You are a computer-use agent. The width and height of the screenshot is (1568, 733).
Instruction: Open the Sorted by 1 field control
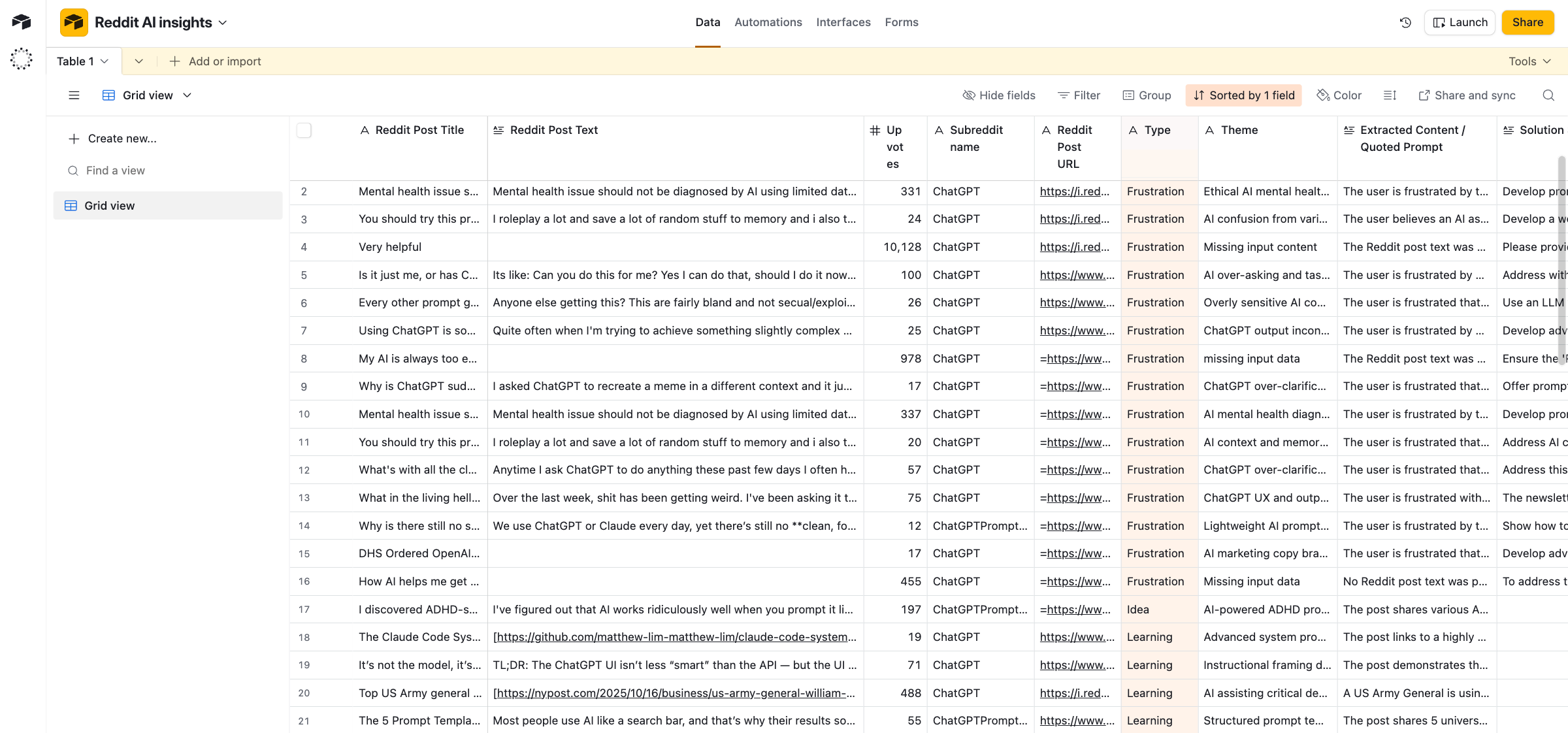coord(1244,95)
